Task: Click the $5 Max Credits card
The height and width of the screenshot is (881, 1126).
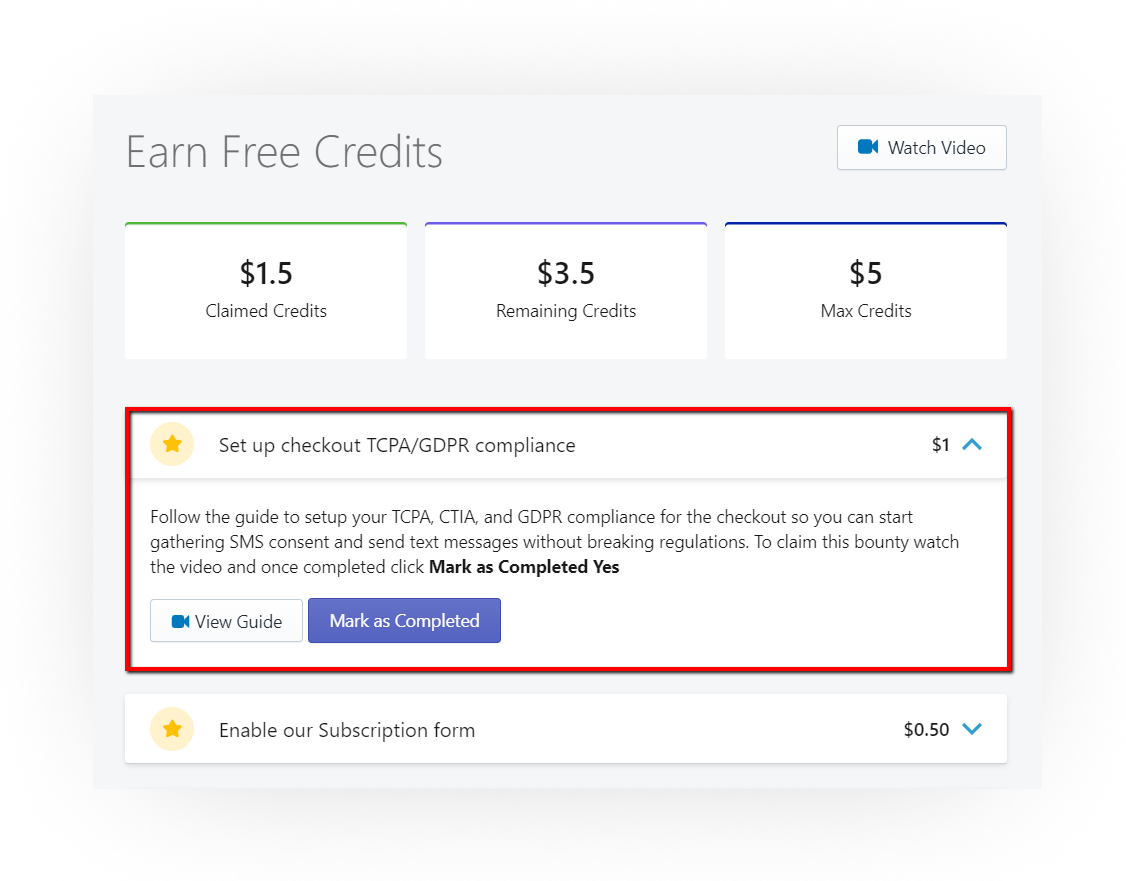Action: (866, 291)
